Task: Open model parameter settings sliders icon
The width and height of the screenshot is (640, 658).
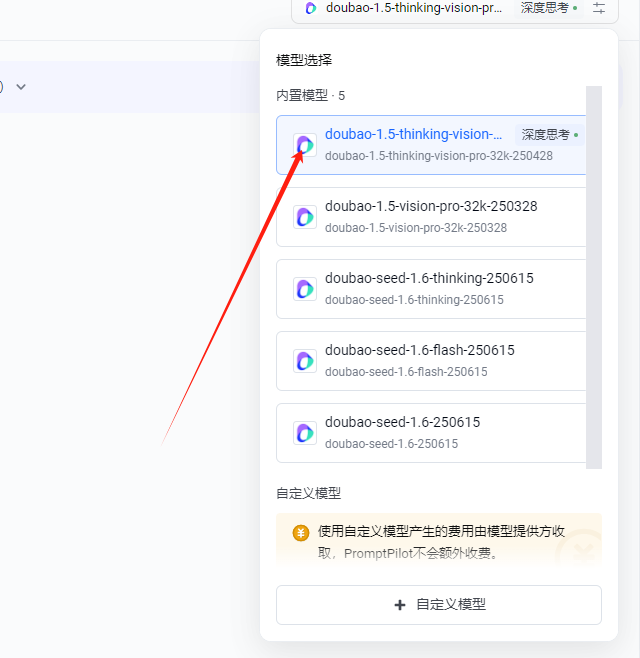Action: (599, 8)
